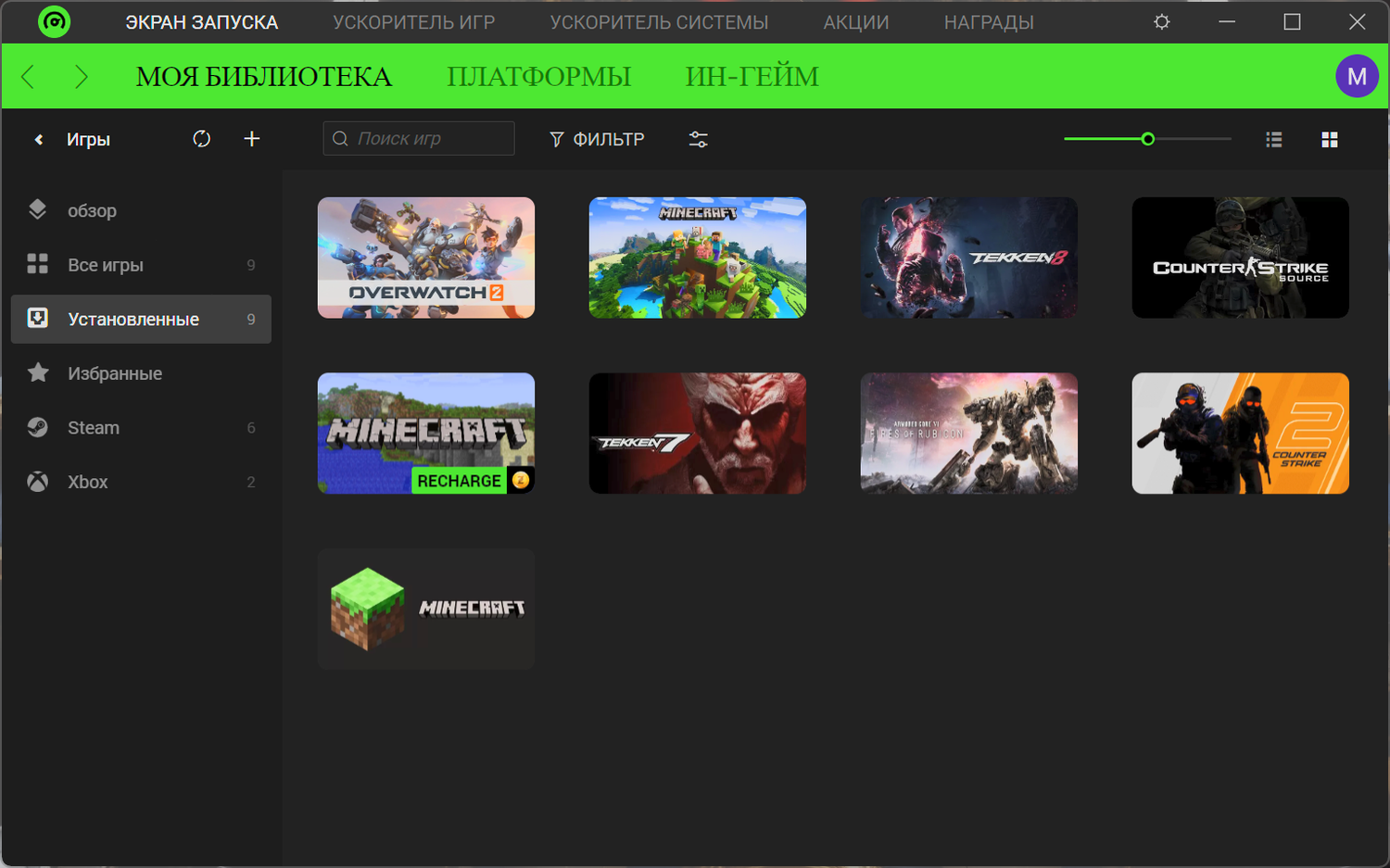Open АКЦИИ tab
This screenshot has width=1390, height=868.
tap(856, 22)
